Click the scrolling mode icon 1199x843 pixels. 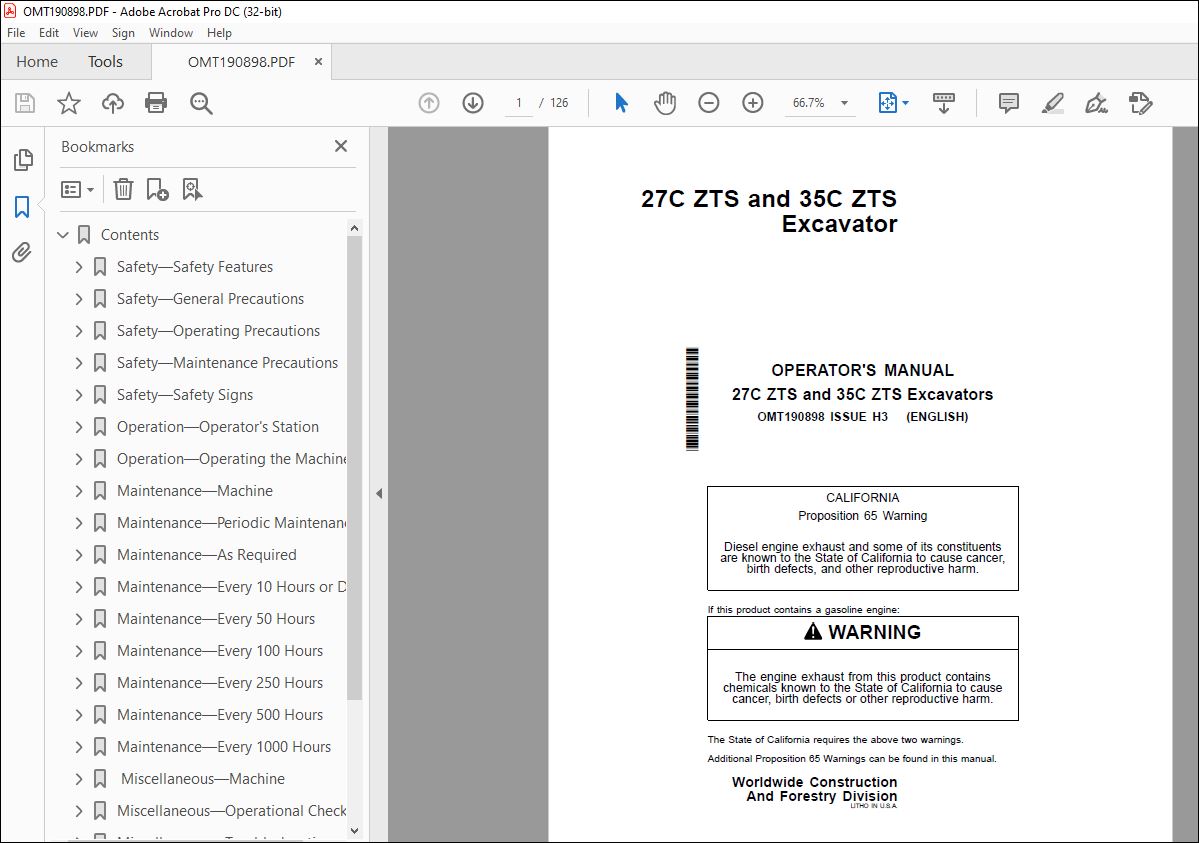(x=944, y=103)
